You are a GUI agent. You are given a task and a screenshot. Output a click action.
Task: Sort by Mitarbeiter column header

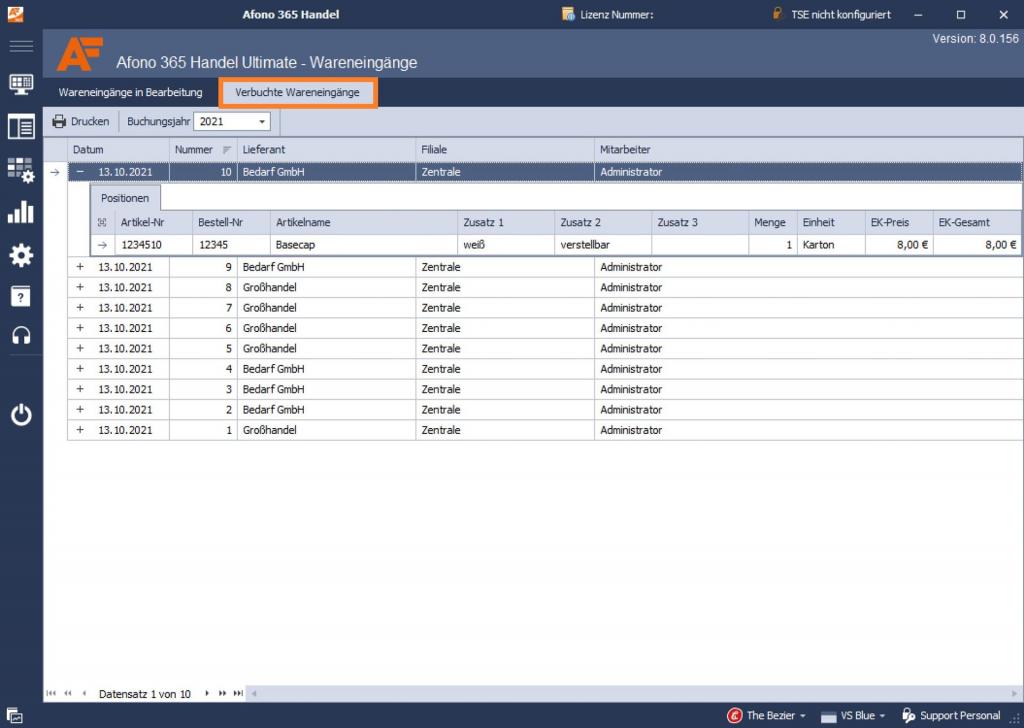click(808, 150)
